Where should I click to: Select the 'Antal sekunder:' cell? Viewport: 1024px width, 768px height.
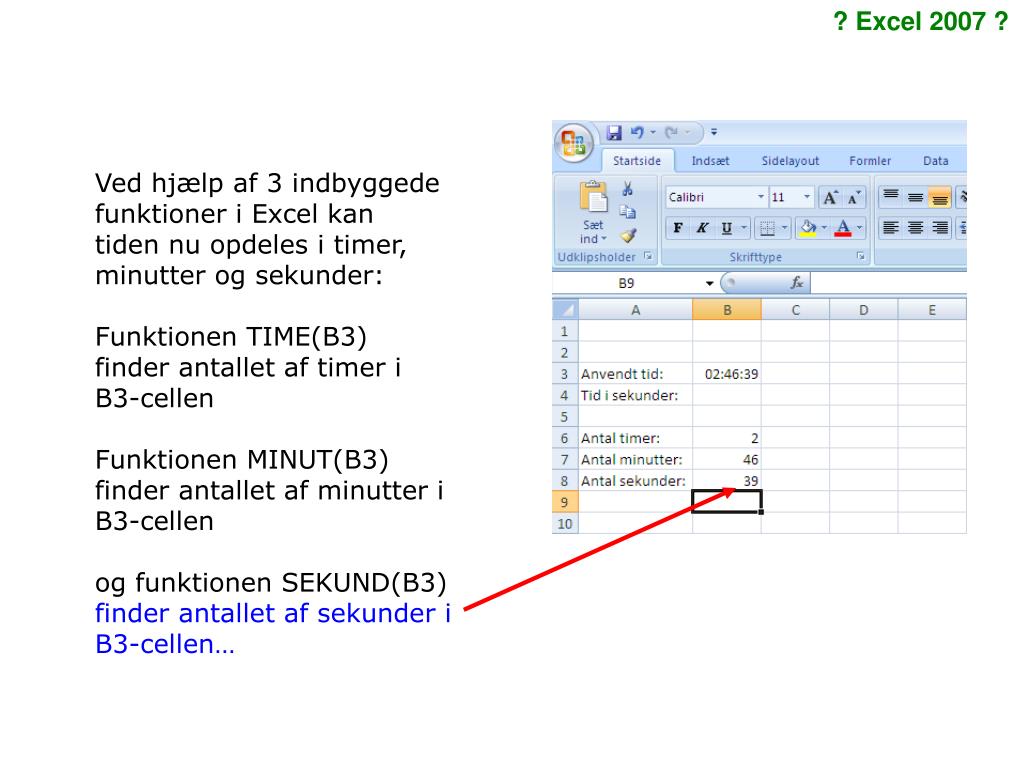tap(635, 481)
